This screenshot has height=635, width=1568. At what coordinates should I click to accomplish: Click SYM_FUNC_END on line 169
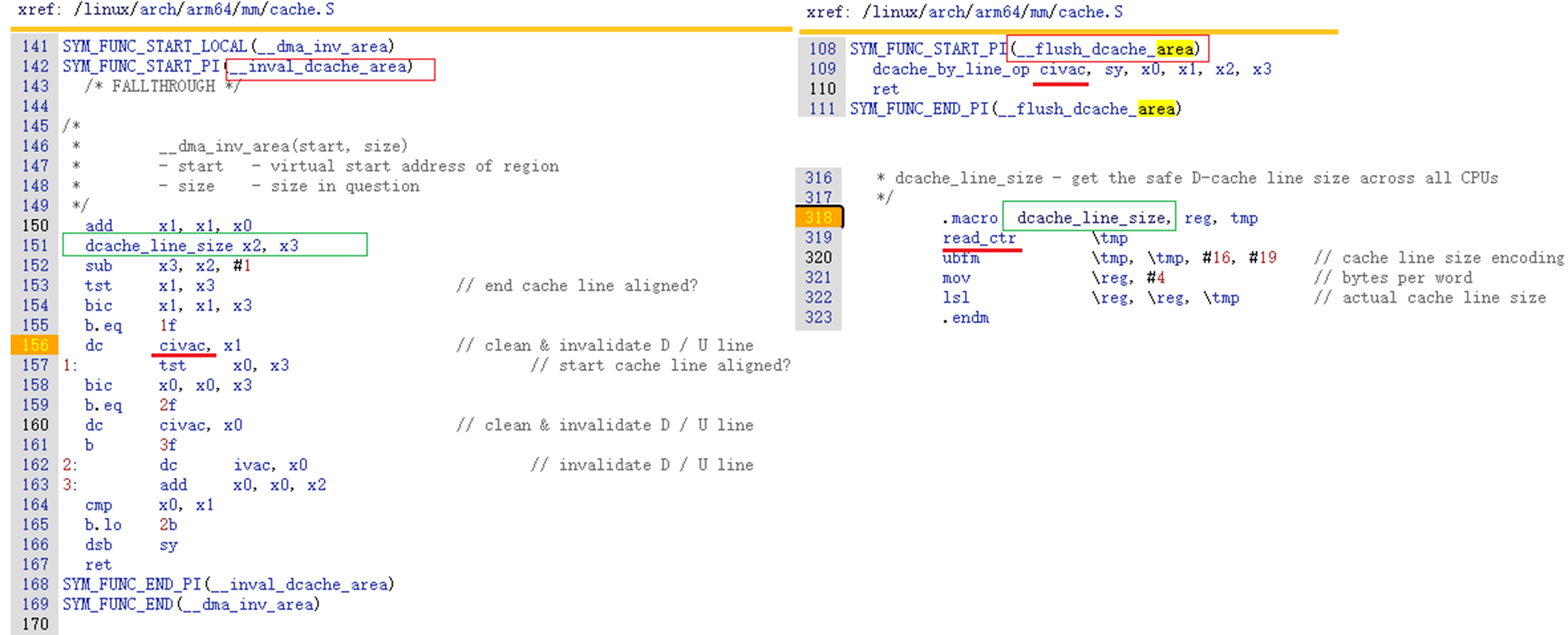click(x=117, y=604)
